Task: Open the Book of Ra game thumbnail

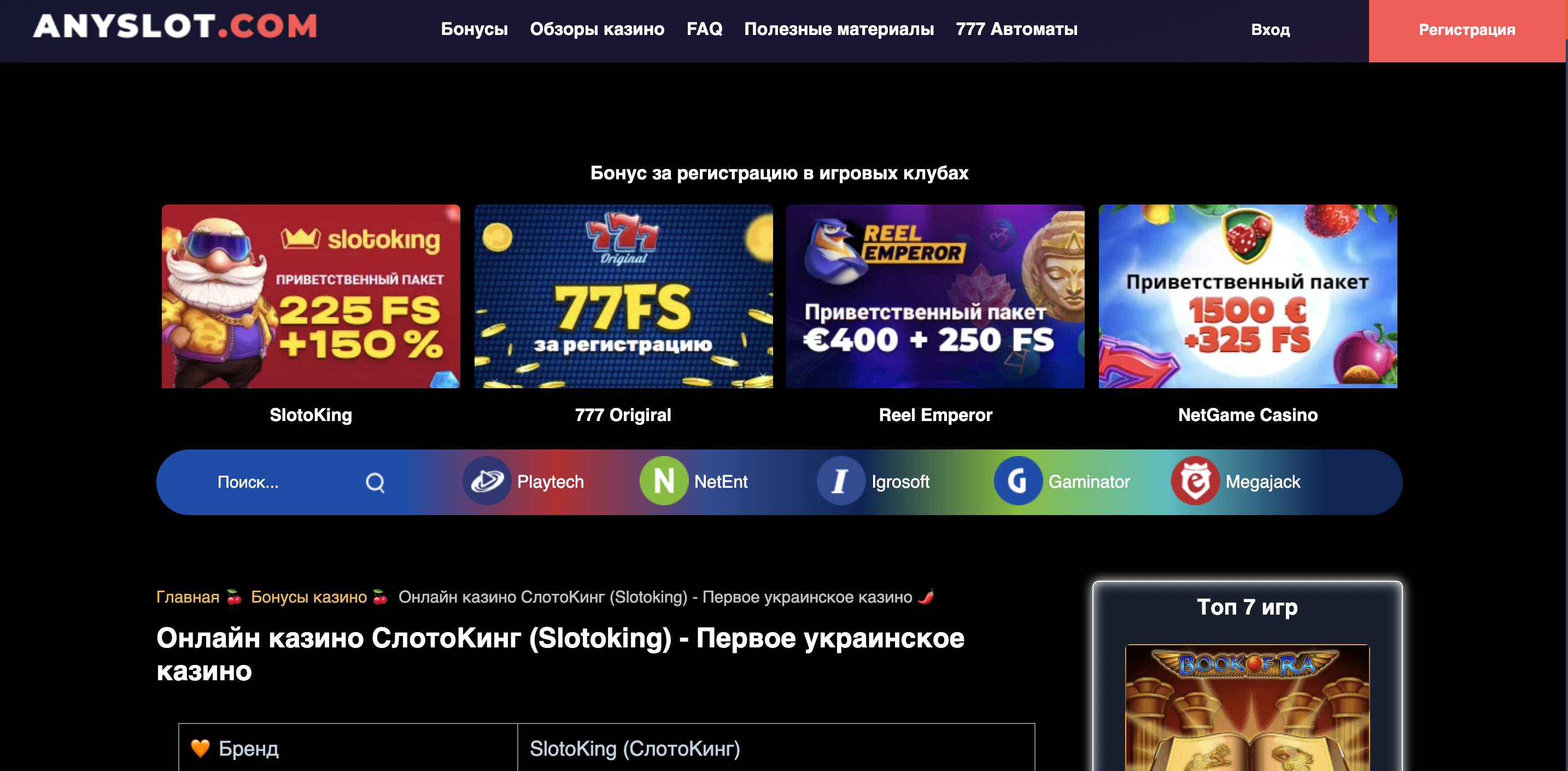Action: (x=1247, y=708)
